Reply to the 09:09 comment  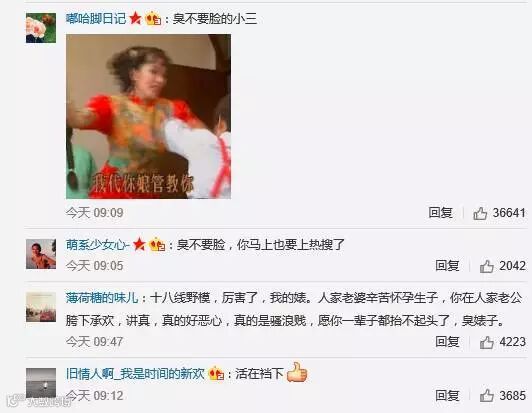point(440,213)
